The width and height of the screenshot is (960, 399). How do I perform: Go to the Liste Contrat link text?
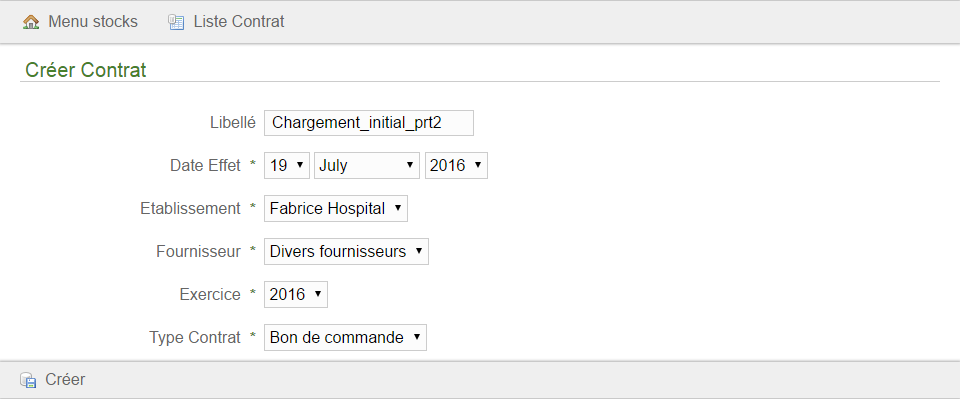pyautogui.click(x=239, y=22)
